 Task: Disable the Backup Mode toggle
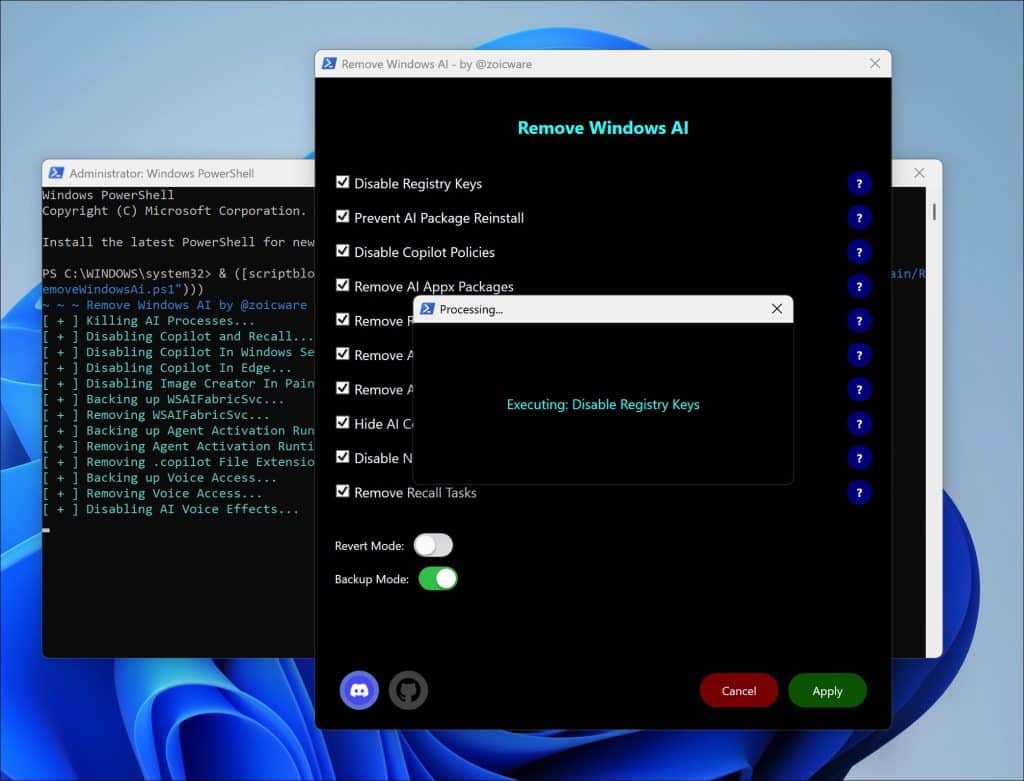(x=437, y=578)
